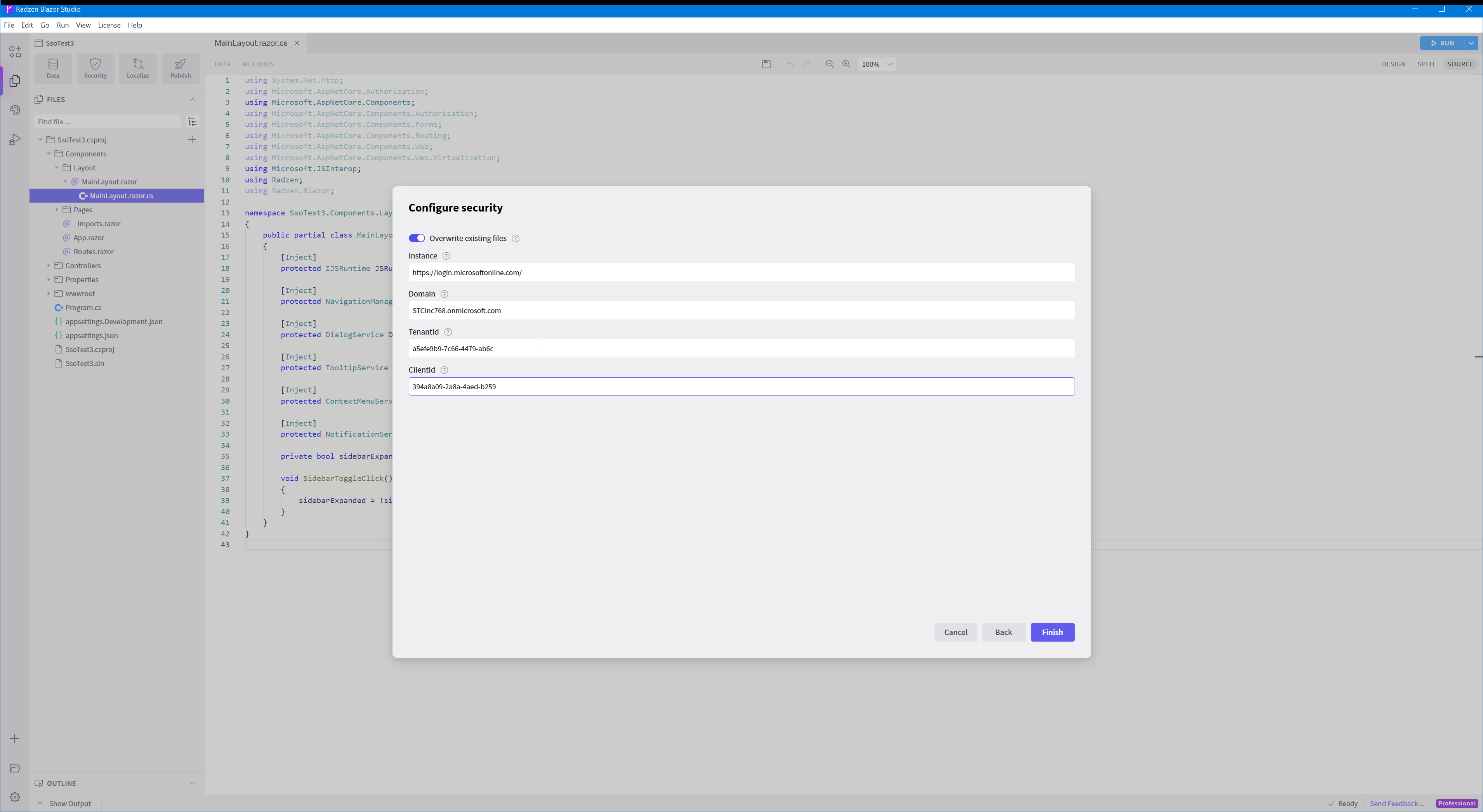
Task: Cancel the Configure security dialog
Action: point(956,632)
